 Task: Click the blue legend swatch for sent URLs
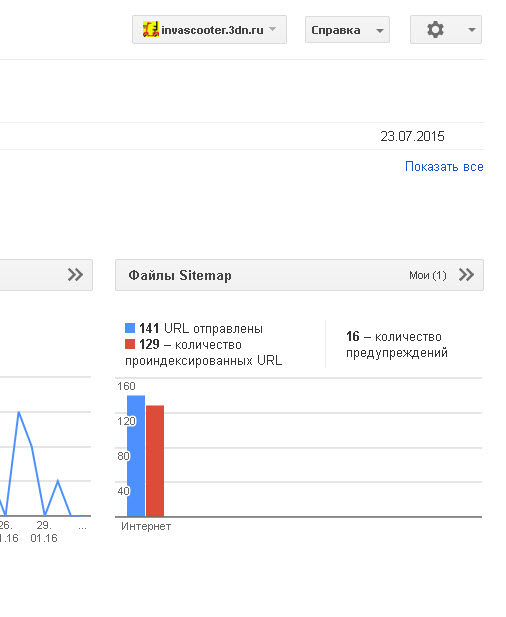130,328
